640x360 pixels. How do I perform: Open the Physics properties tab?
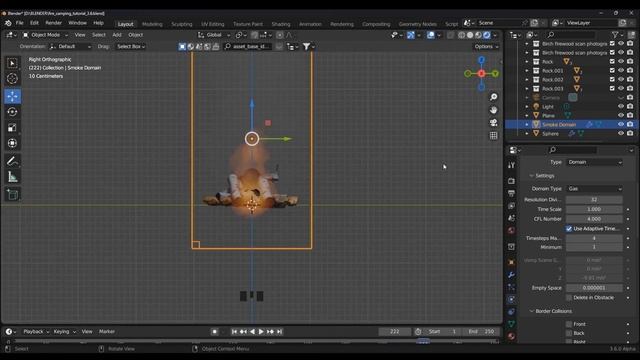point(511,300)
